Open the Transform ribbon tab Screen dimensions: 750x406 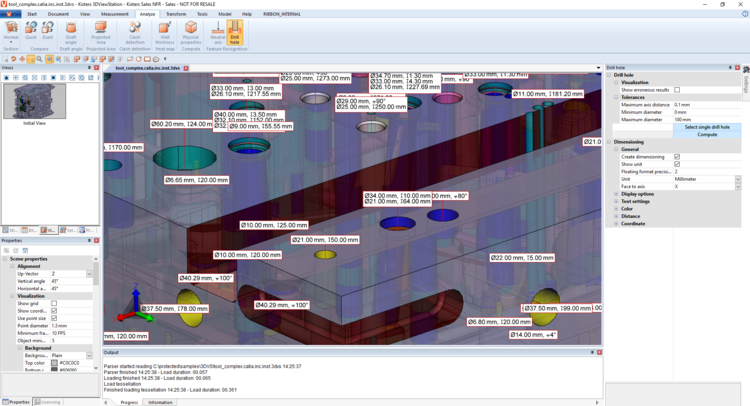point(176,14)
